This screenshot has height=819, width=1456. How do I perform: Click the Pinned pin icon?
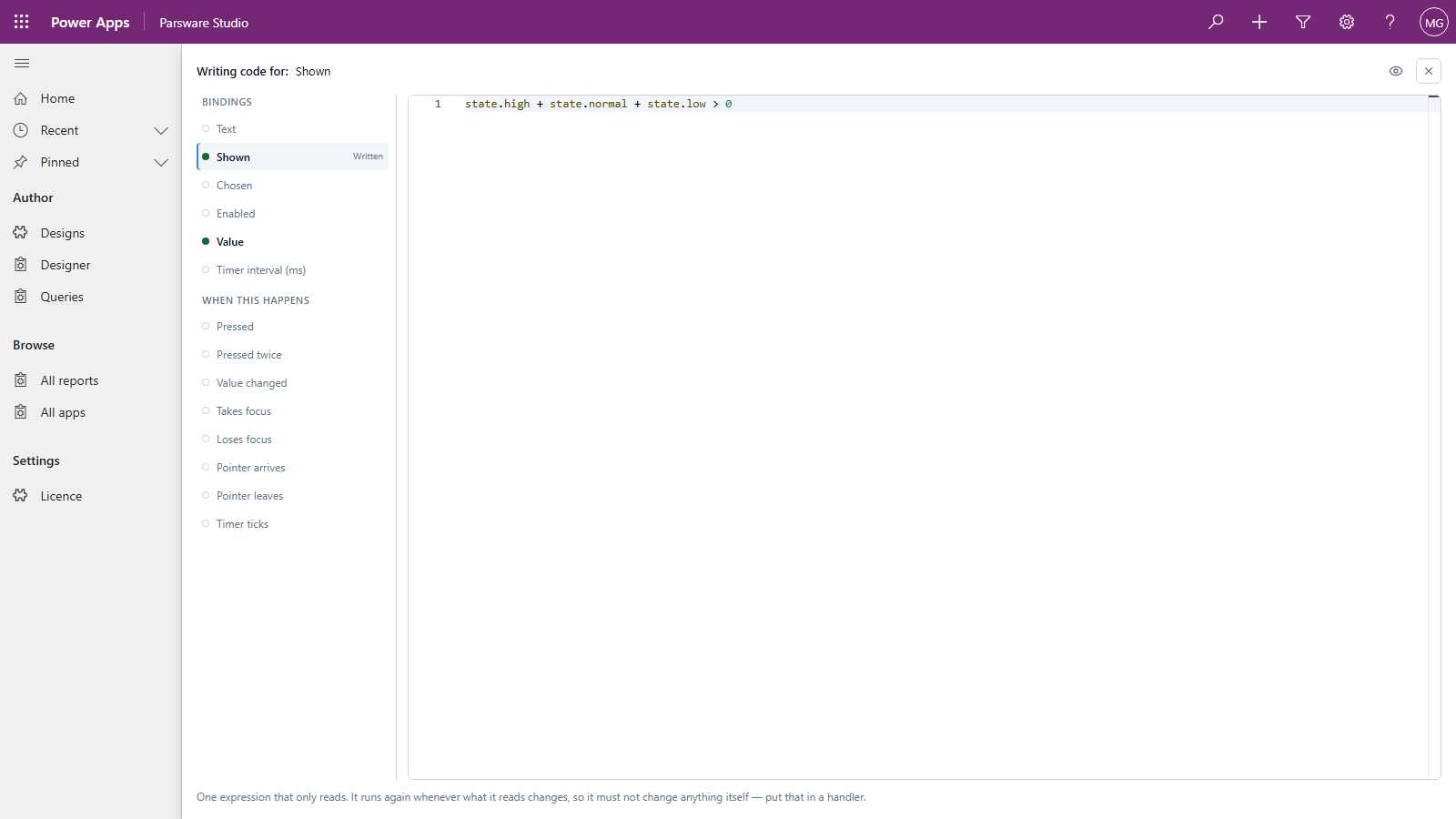coord(21,162)
